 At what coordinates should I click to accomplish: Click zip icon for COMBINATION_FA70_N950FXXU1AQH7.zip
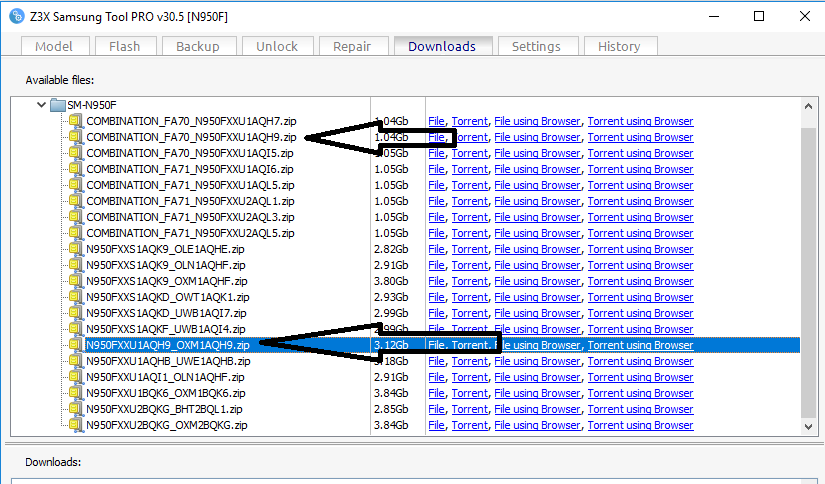[76, 122]
